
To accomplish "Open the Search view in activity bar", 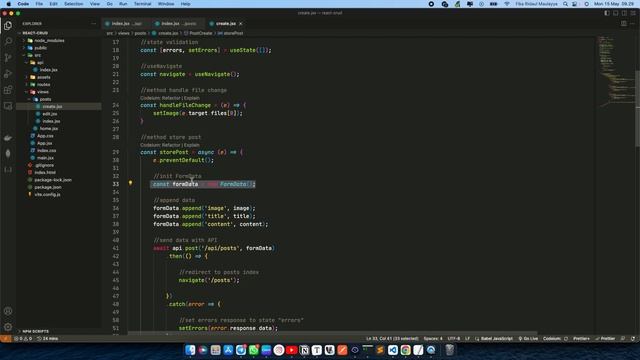I will click(8, 41).
